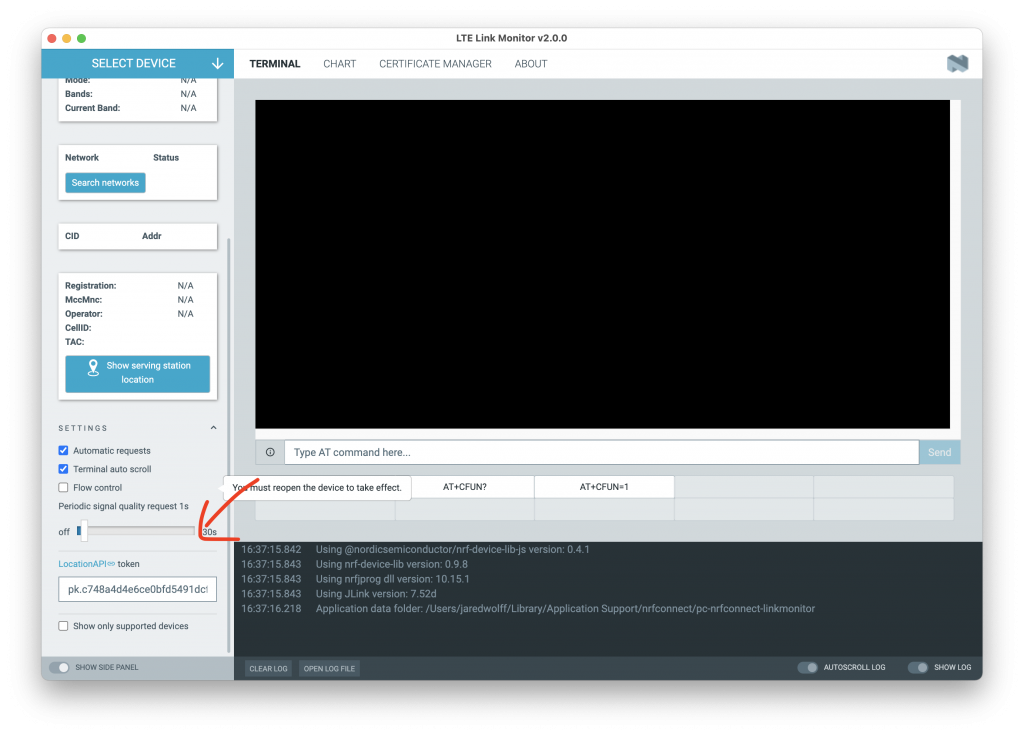
Task: Click the 'Periodic signal quality request 1s' label
Action: coord(123,506)
